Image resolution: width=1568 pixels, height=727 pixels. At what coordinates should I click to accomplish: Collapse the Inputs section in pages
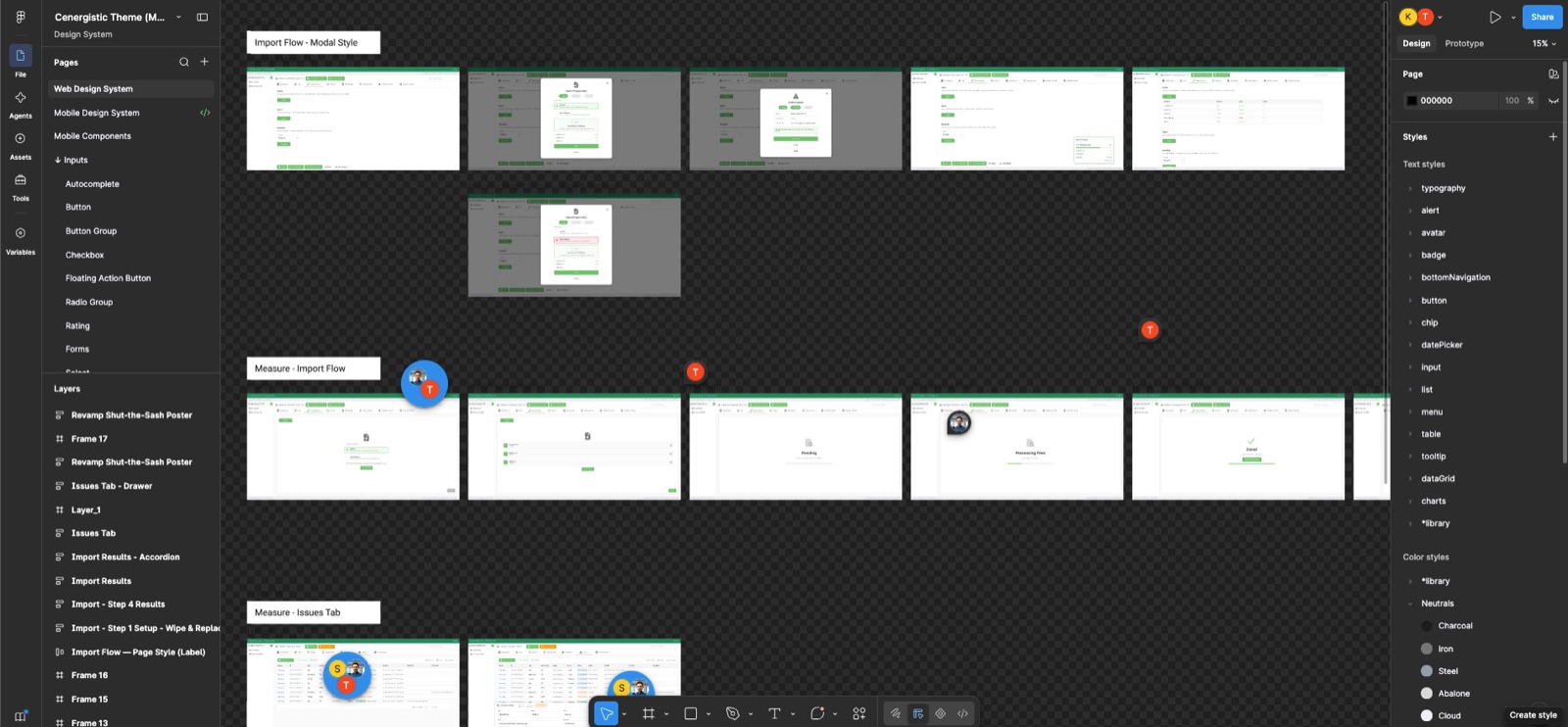point(58,160)
